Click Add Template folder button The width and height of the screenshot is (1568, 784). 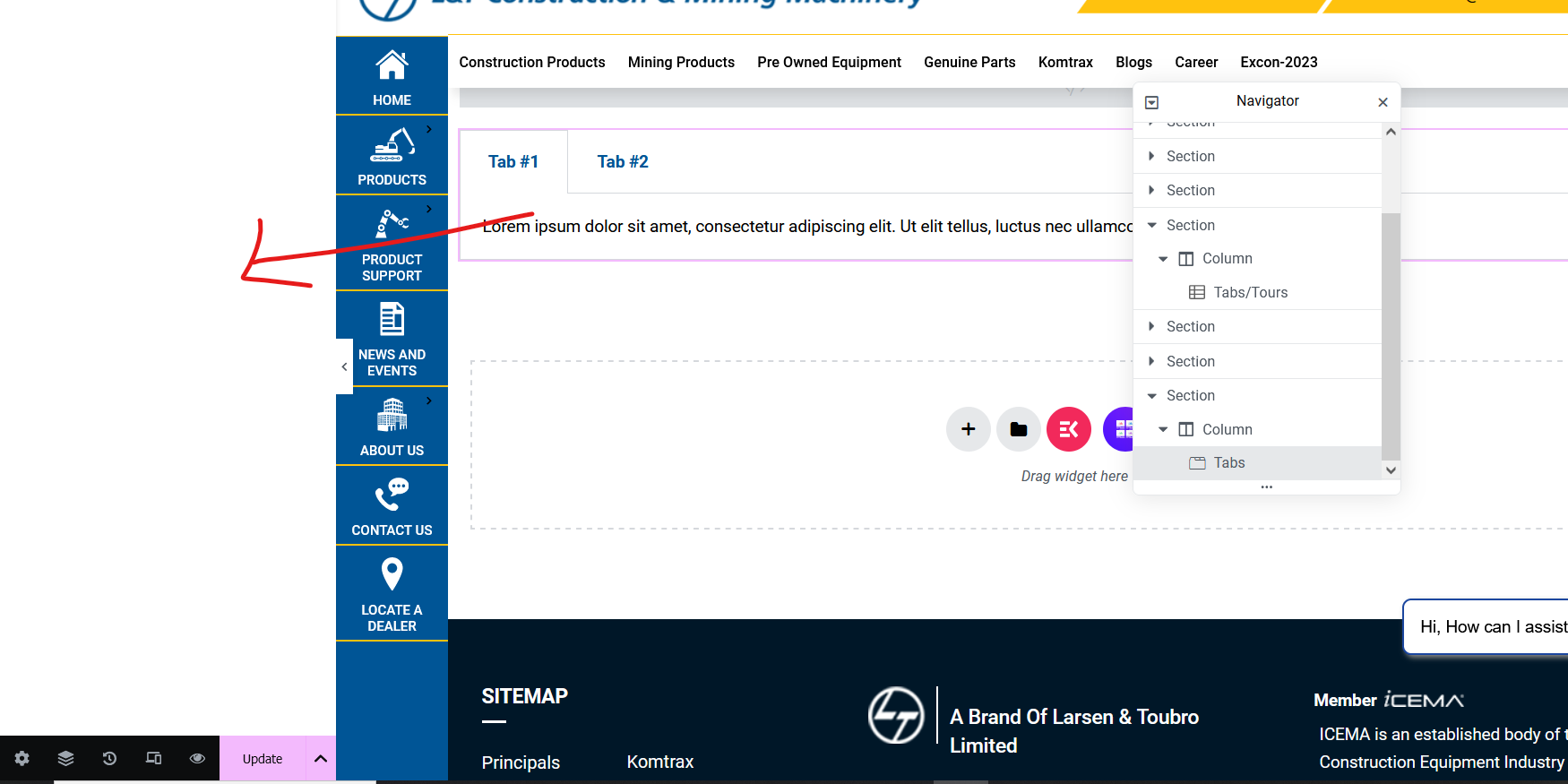tap(1019, 429)
